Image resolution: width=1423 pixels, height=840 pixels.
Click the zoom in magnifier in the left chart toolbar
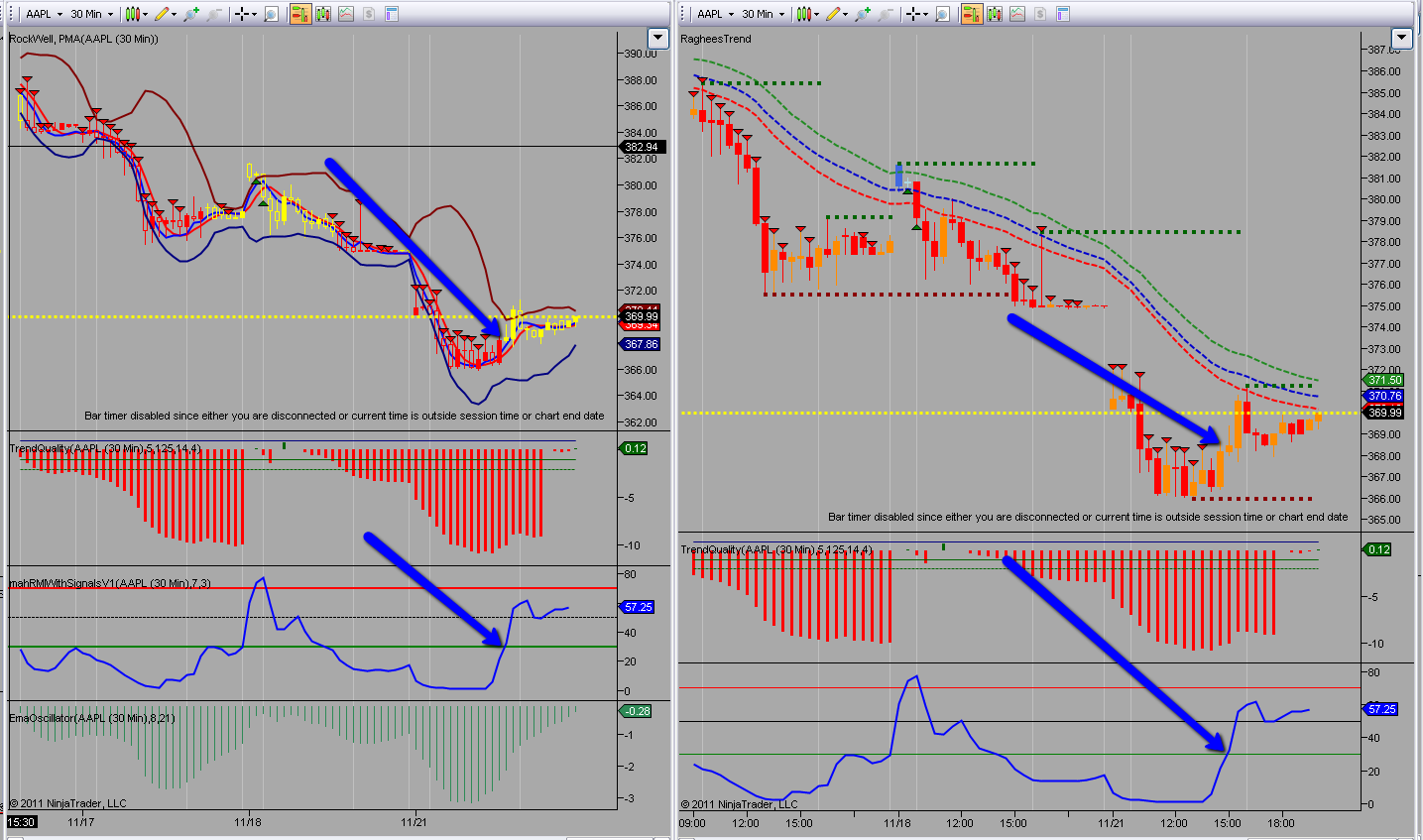190,14
